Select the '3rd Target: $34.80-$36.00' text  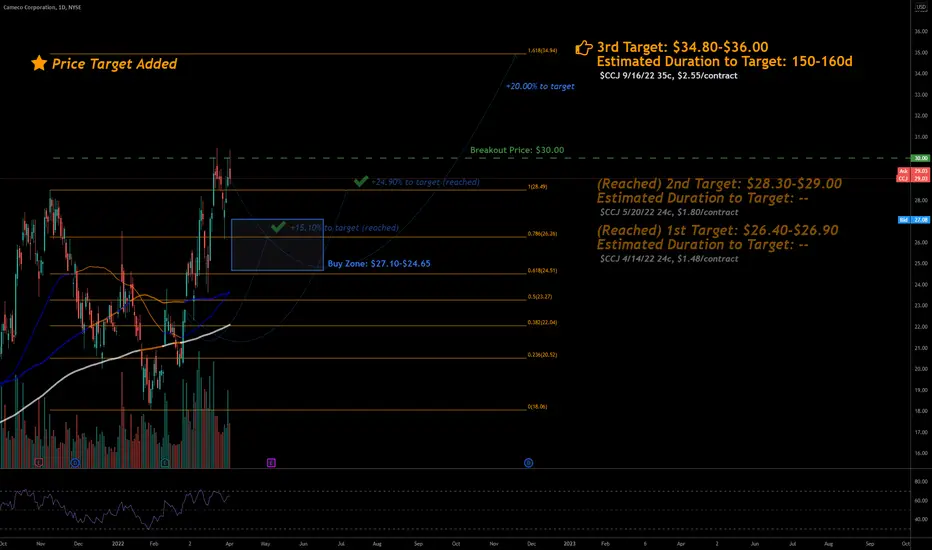[x=682, y=47]
